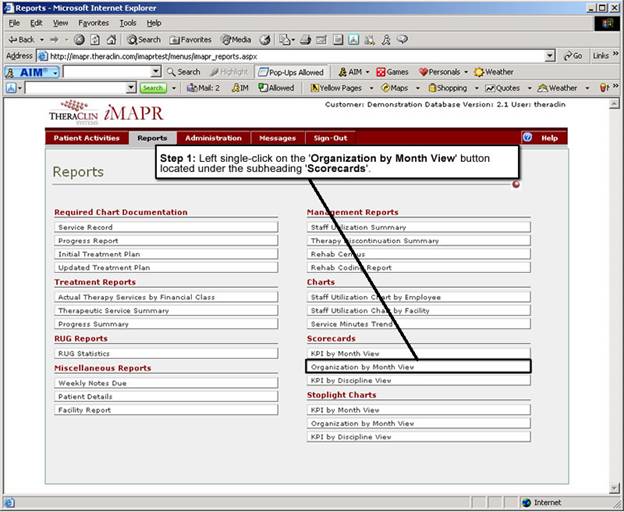This screenshot has width=624, height=512.
Task: Open the Favorites menu in the menu bar
Action: [94, 23]
